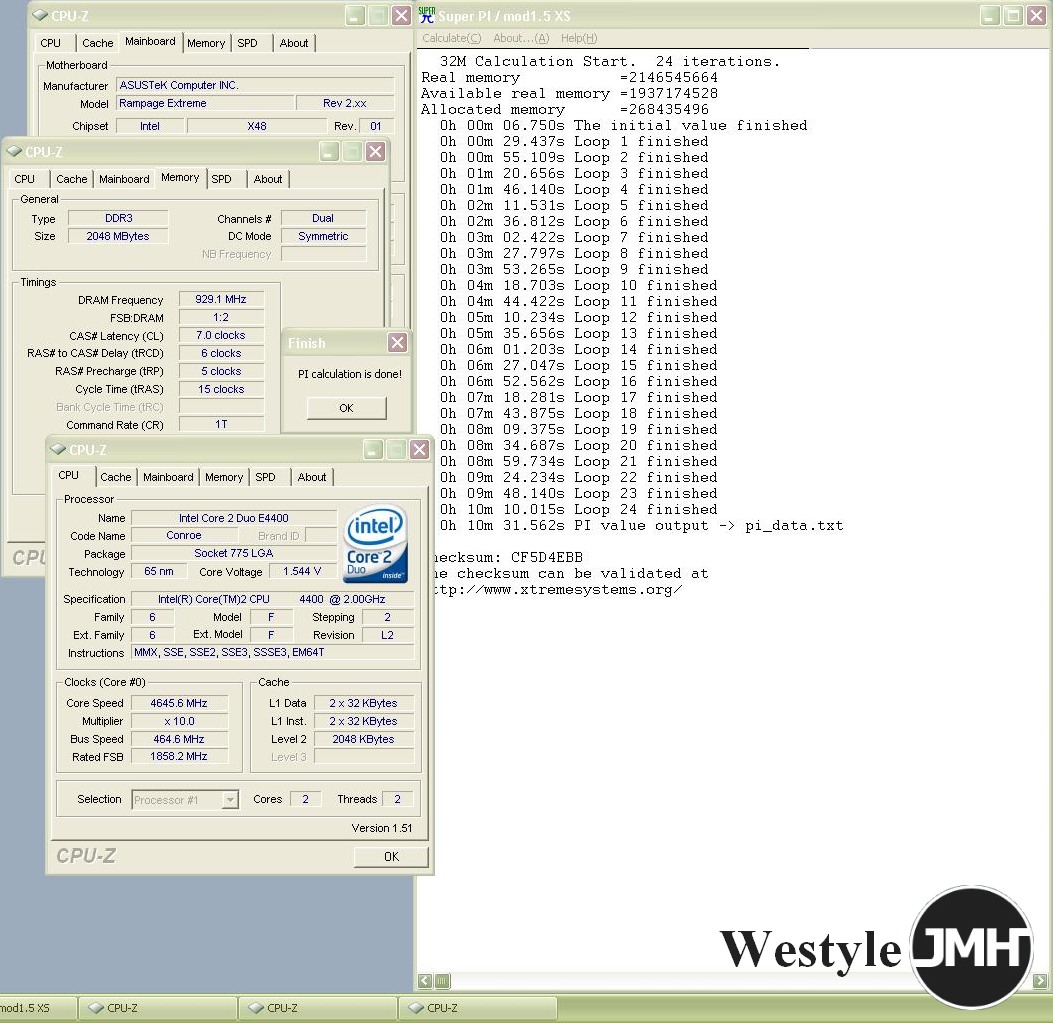Screen dimensions: 1053x1023
Task: Select Memory tab in the Mainboard CPU-Z window
Action: (205, 42)
